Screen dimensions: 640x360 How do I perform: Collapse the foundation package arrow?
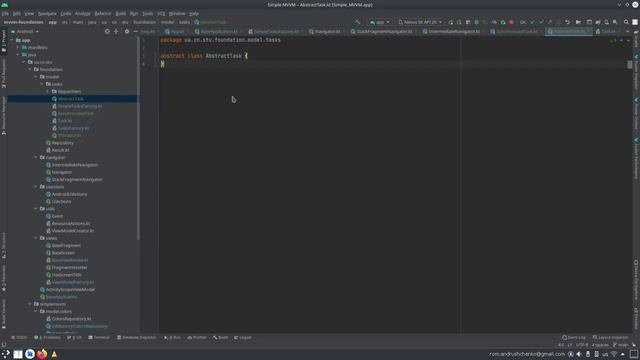point(29,69)
